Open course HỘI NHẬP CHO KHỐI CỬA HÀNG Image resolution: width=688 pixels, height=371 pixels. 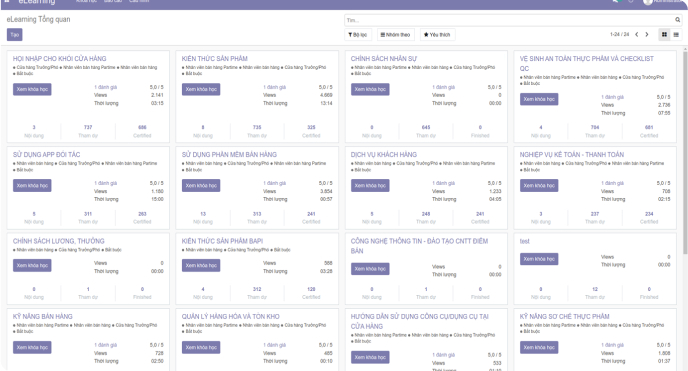[x=60, y=59]
